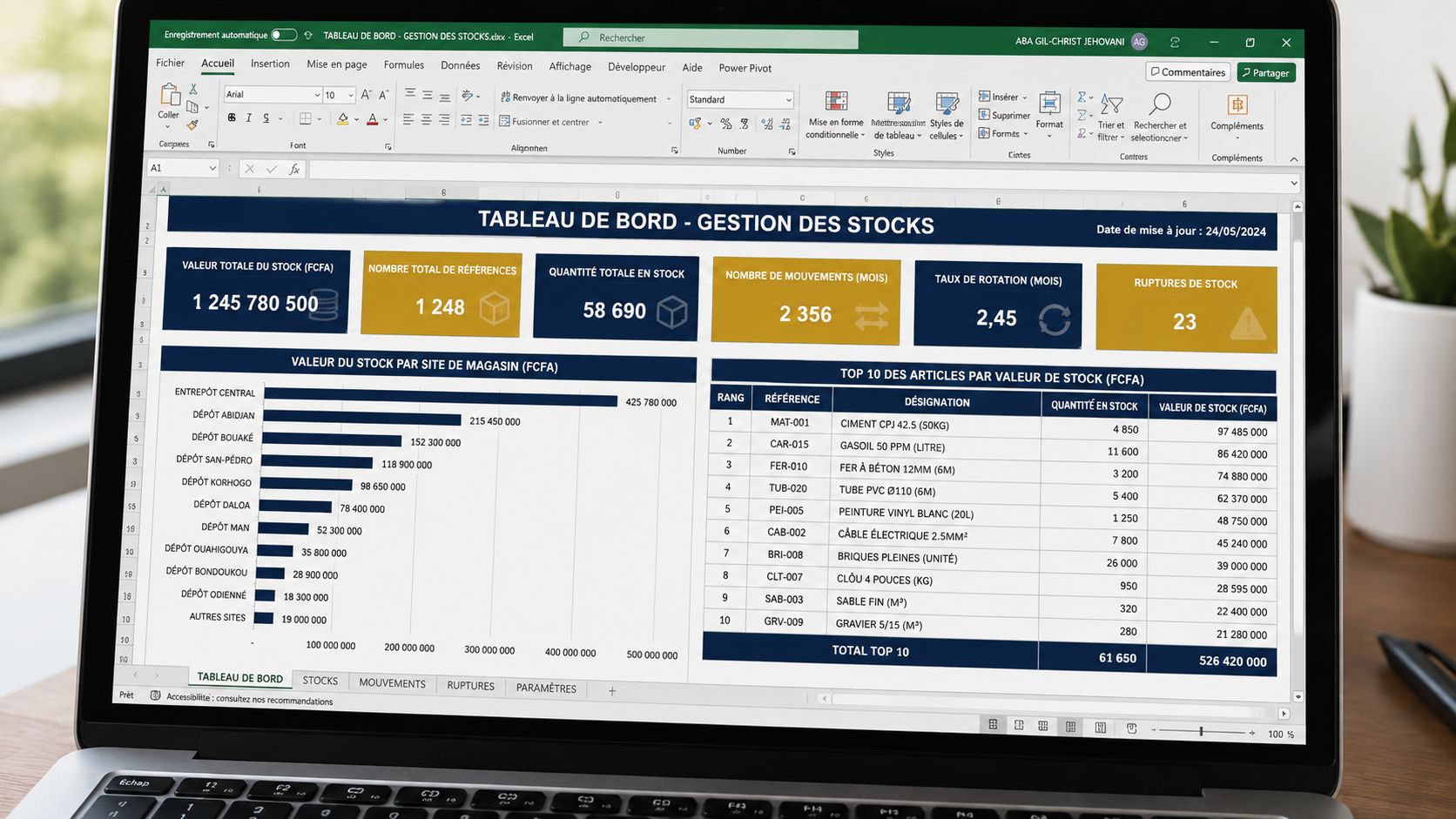Open the Compléments add-ins icon

[x=1237, y=105]
